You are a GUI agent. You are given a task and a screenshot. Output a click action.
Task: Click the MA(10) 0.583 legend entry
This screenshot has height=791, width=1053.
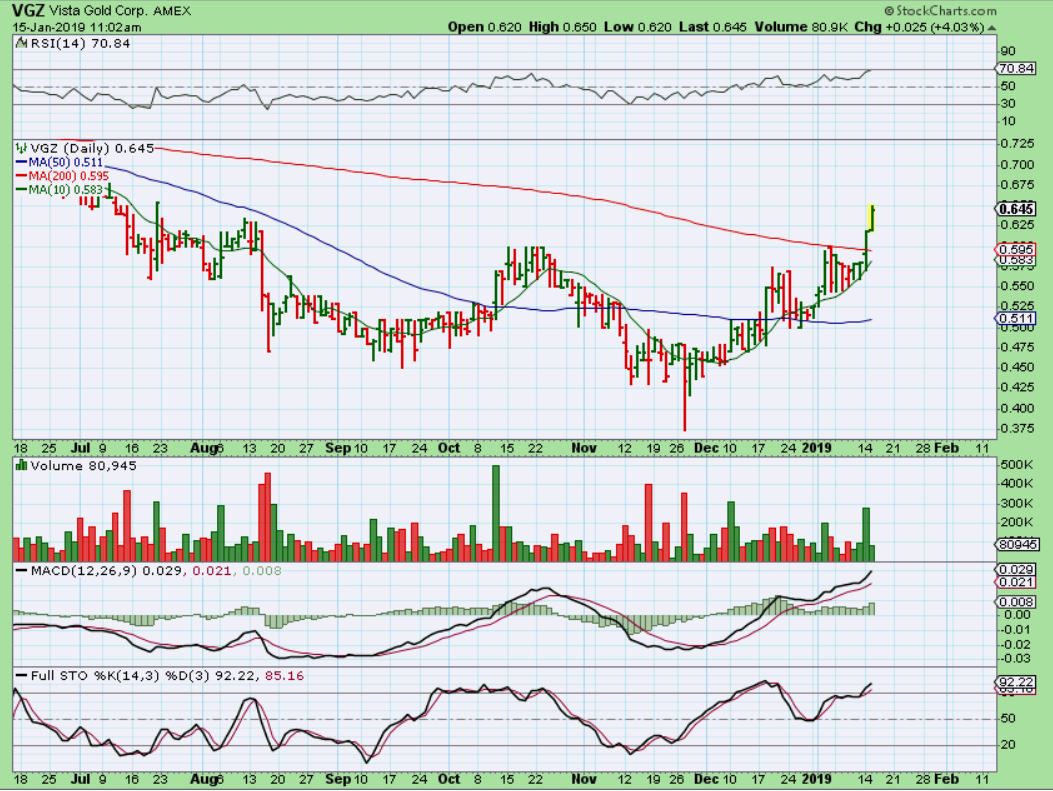(x=66, y=190)
